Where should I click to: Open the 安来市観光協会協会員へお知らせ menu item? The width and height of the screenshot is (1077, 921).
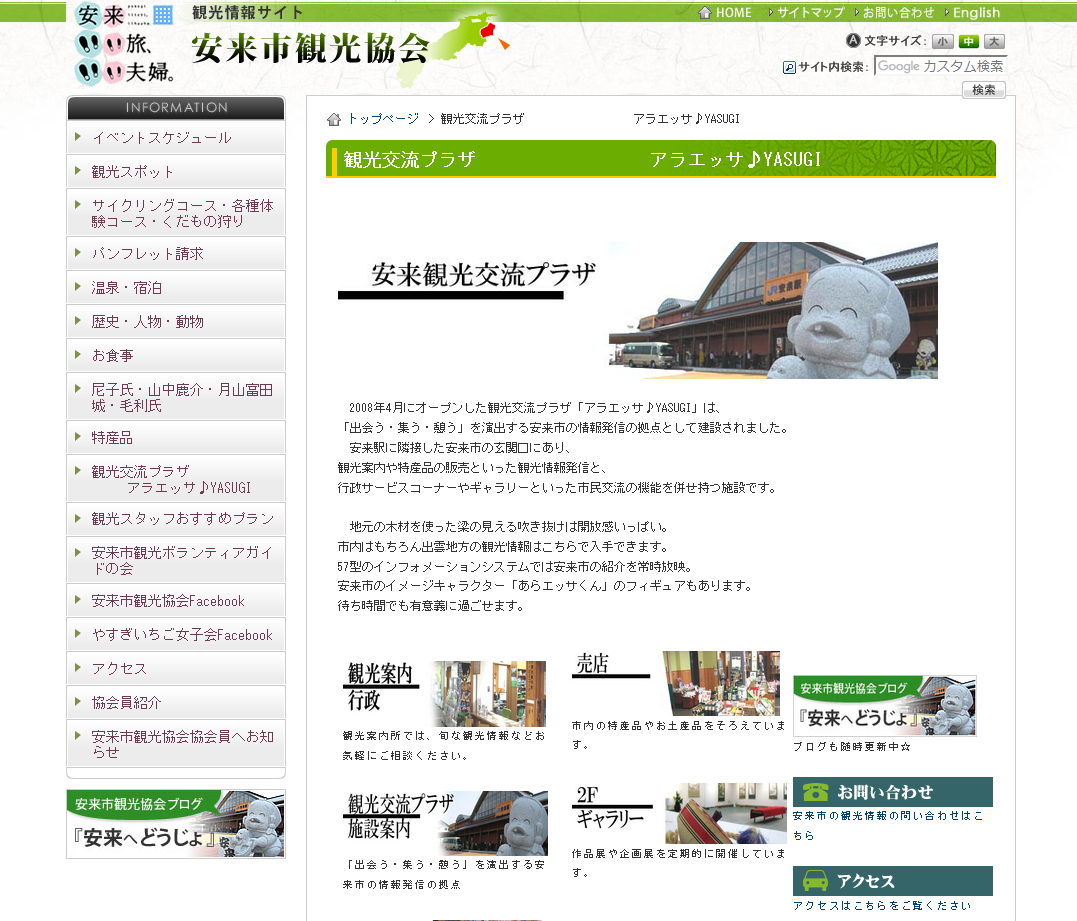[x=176, y=744]
